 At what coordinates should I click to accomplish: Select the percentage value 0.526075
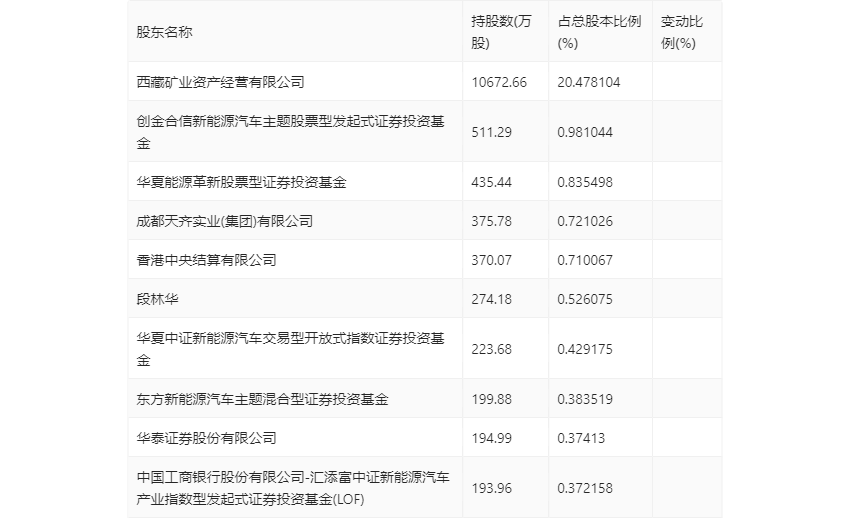click(585, 299)
